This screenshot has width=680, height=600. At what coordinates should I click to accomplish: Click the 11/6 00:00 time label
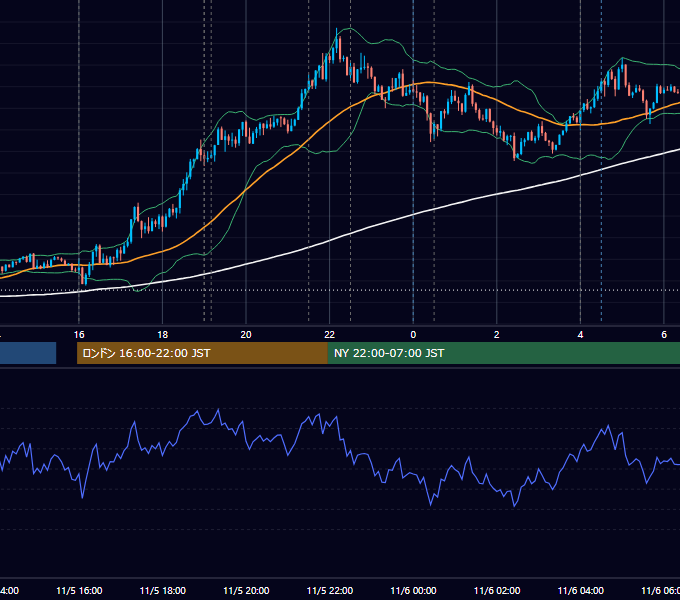click(x=413, y=590)
